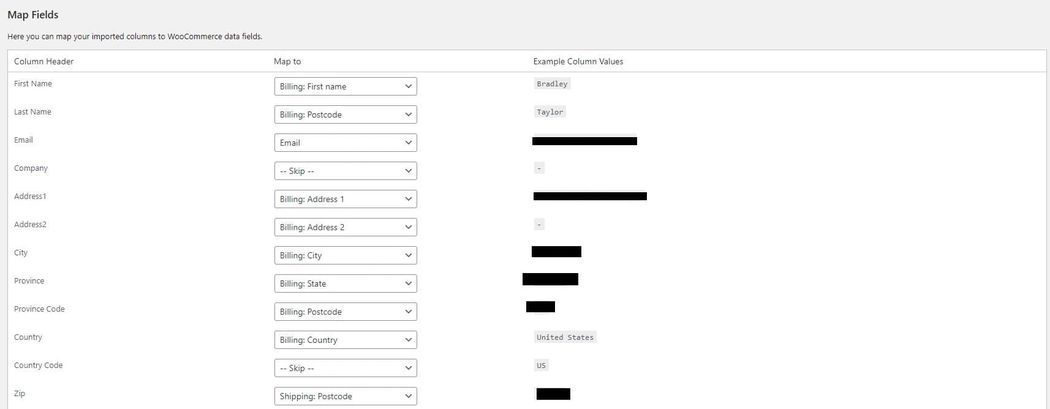
Task: Expand the Billing: Country dropdown
Action: click(x=345, y=340)
